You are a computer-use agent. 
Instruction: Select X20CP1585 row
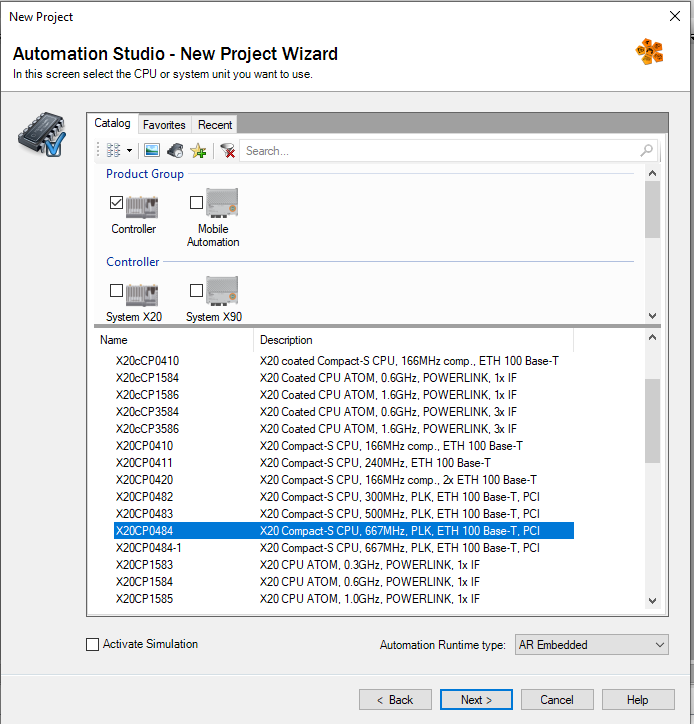pyautogui.click(x=344, y=599)
